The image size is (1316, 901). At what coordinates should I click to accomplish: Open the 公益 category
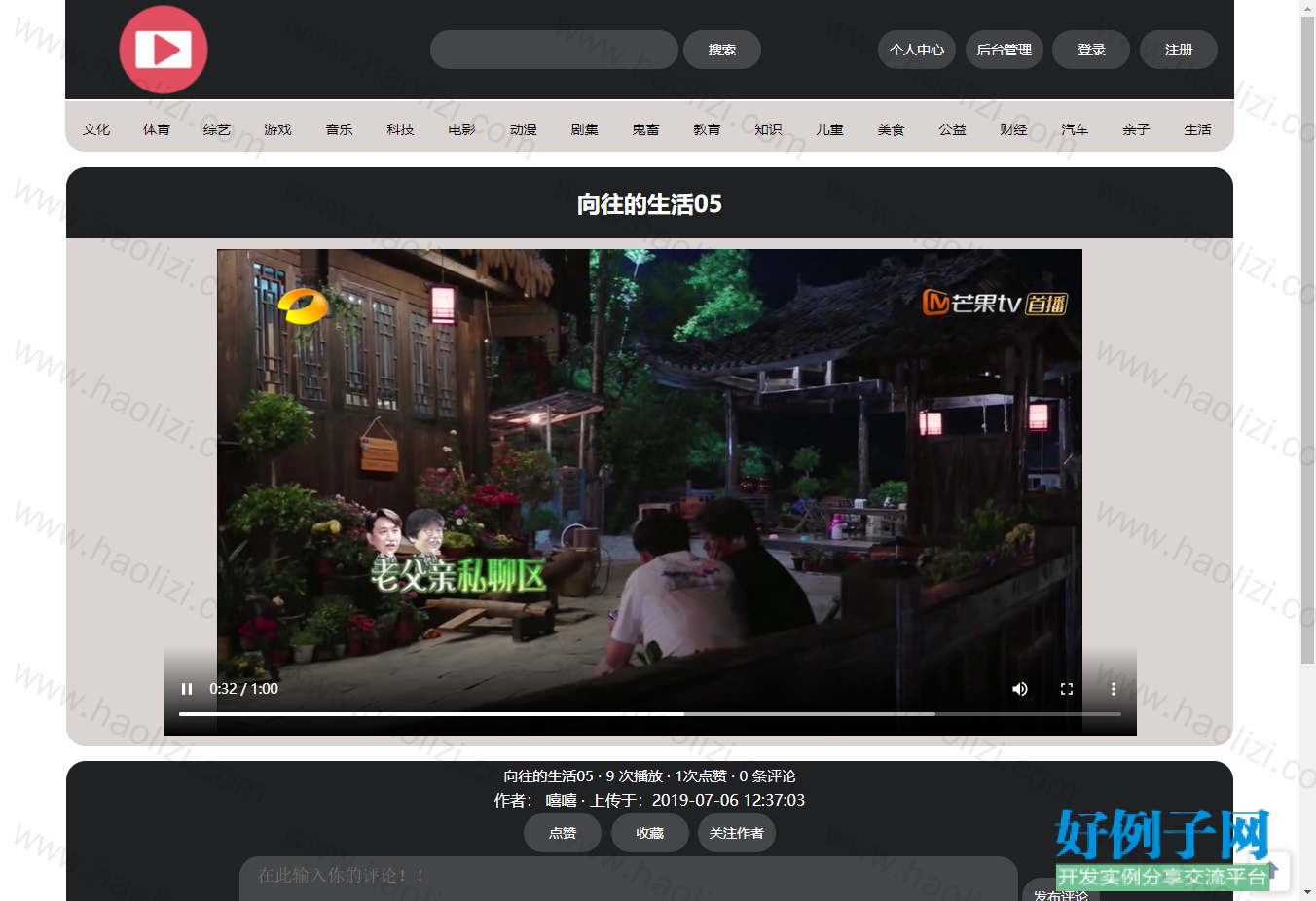[x=952, y=129]
